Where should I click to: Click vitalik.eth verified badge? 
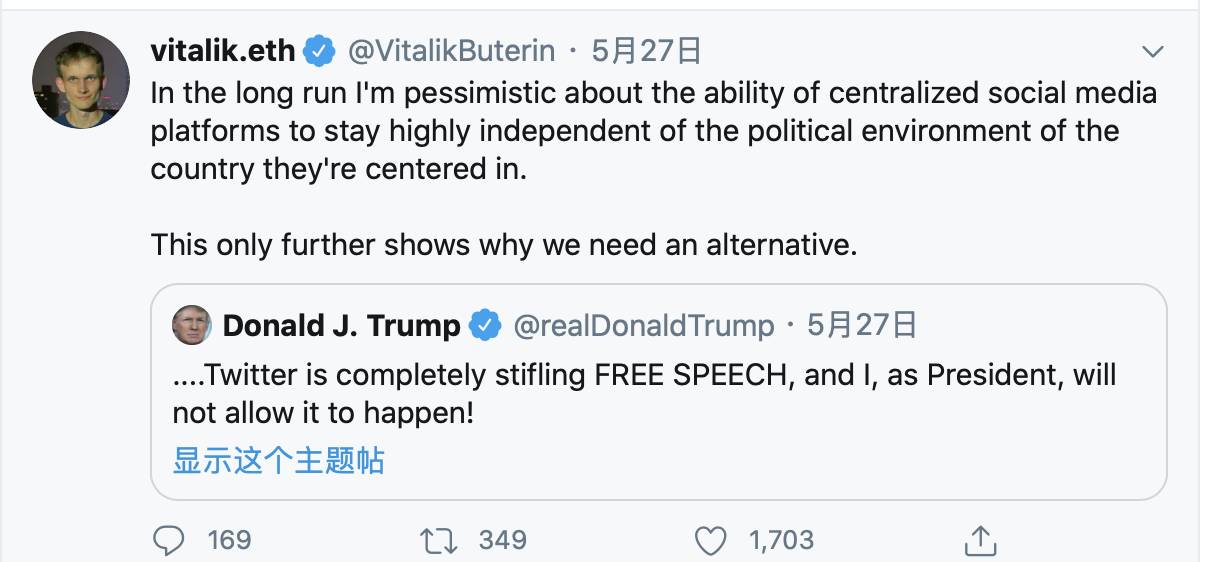tap(320, 49)
